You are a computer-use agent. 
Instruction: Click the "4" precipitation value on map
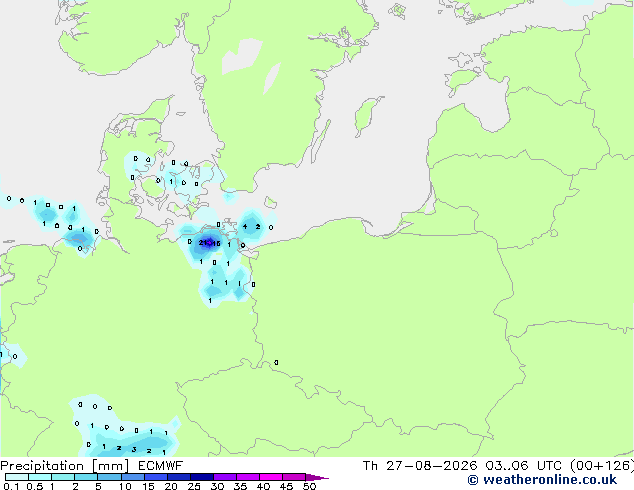[245, 226]
